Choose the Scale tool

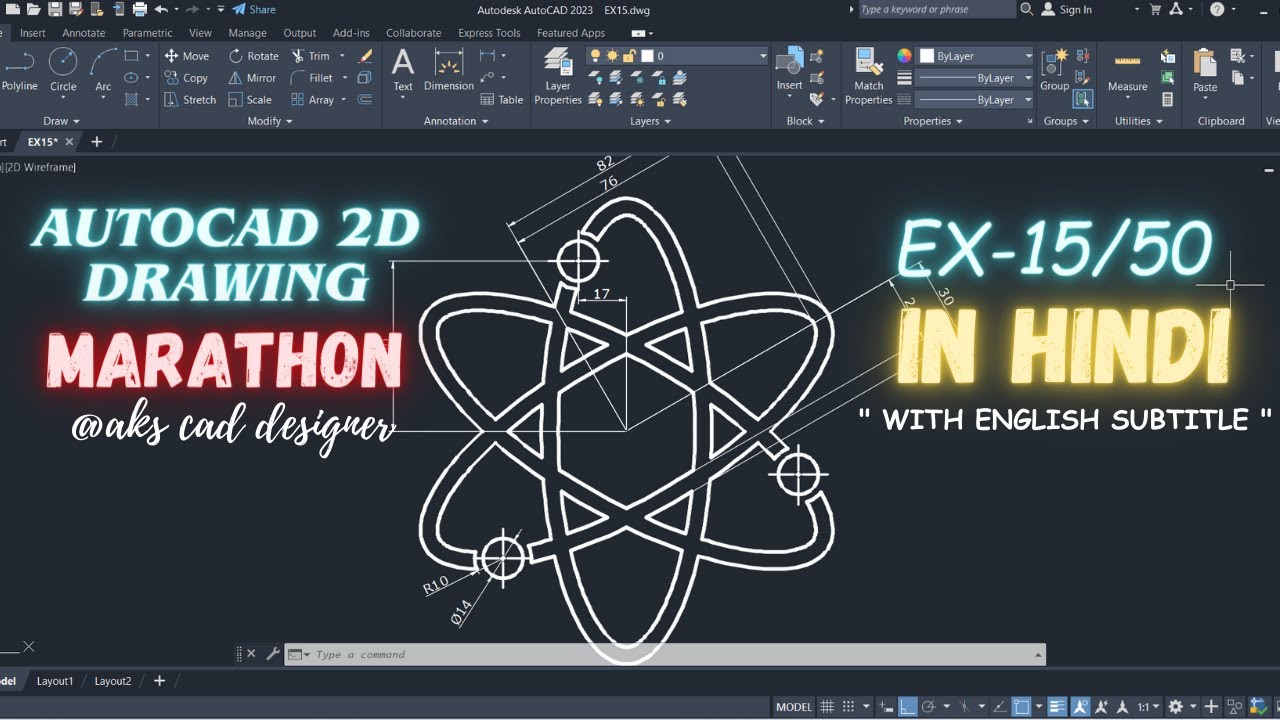coord(250,100)
